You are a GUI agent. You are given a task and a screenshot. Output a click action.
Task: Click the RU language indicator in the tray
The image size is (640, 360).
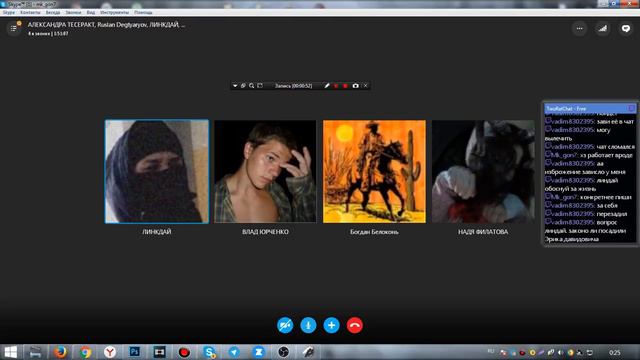(x=491, y=351)
